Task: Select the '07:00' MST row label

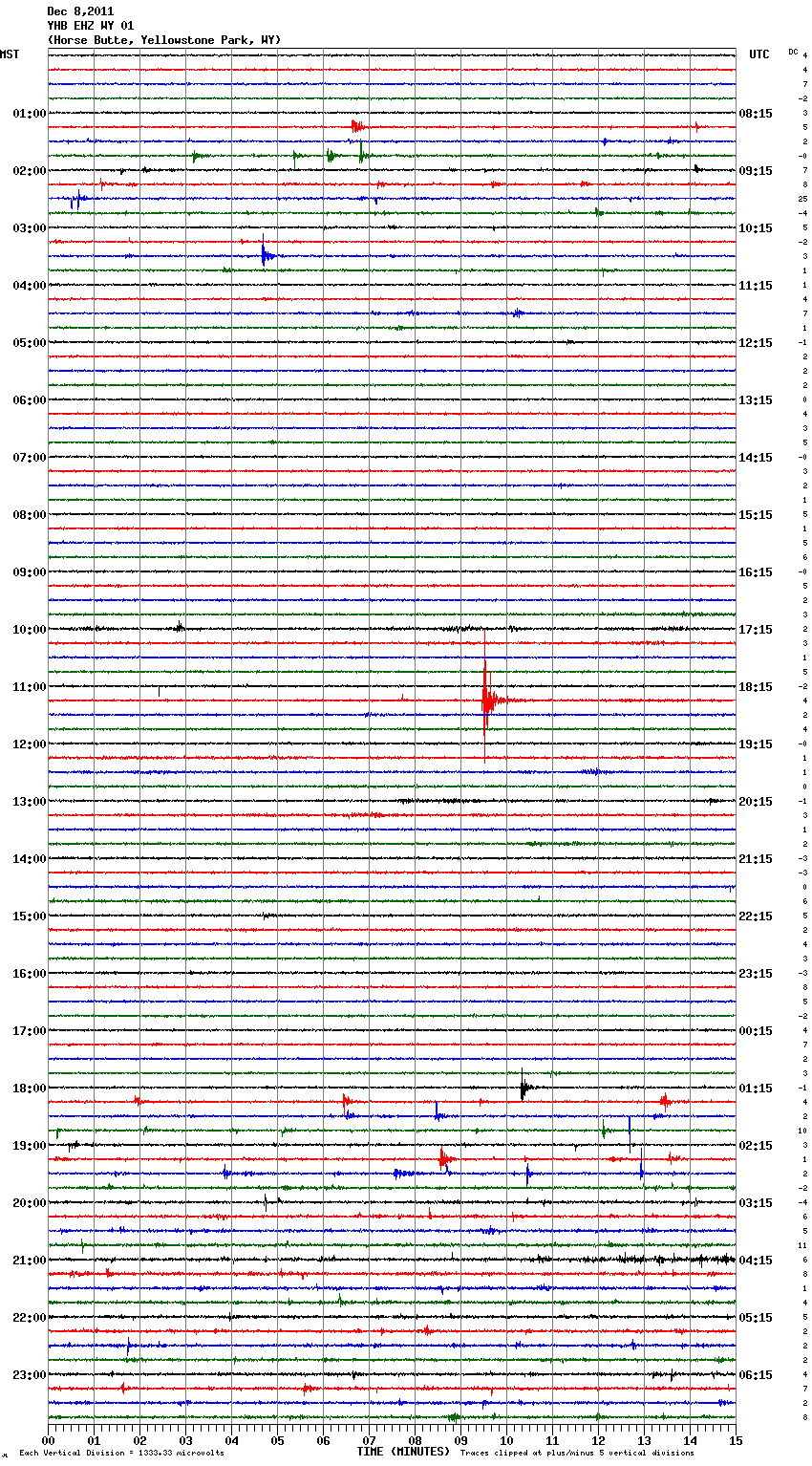Action: [x=30, y=458]
